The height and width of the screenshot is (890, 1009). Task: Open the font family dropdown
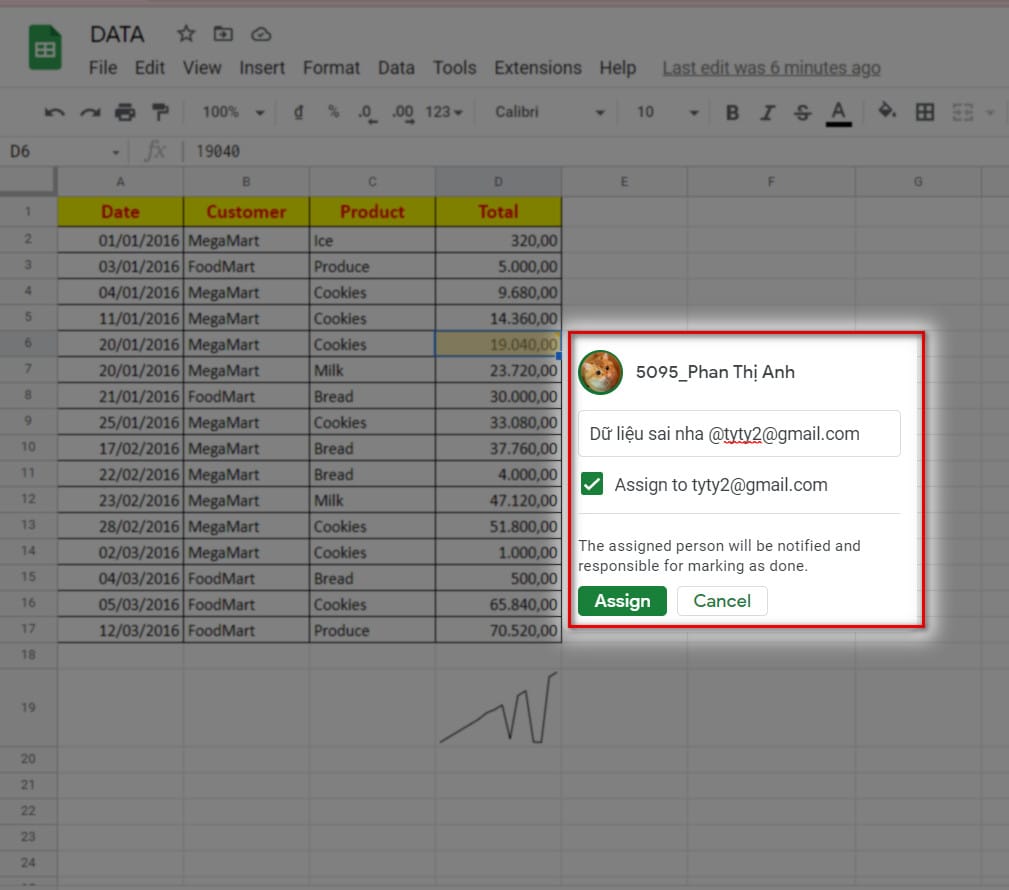(545, 112)
